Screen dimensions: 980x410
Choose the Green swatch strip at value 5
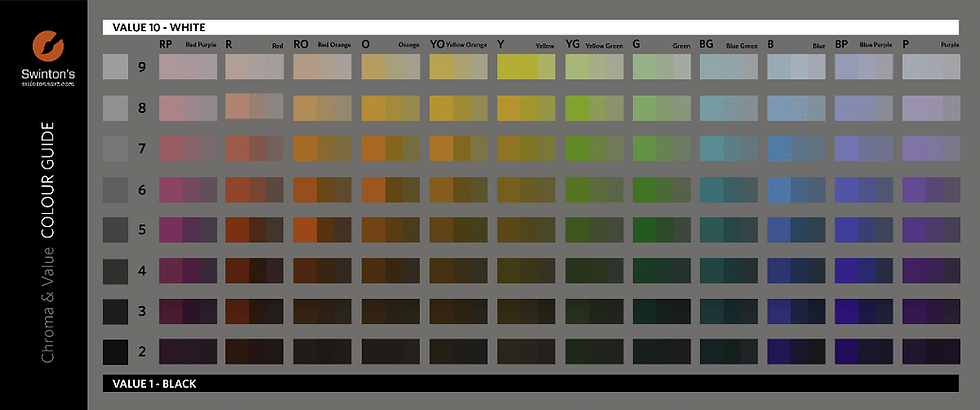(x=661, y=230)
